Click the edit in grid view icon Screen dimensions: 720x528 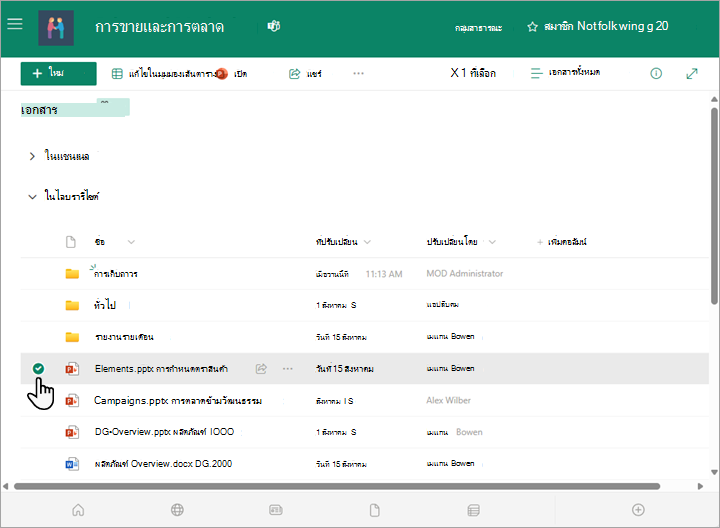pyautogui.click(x=117, y=73)
